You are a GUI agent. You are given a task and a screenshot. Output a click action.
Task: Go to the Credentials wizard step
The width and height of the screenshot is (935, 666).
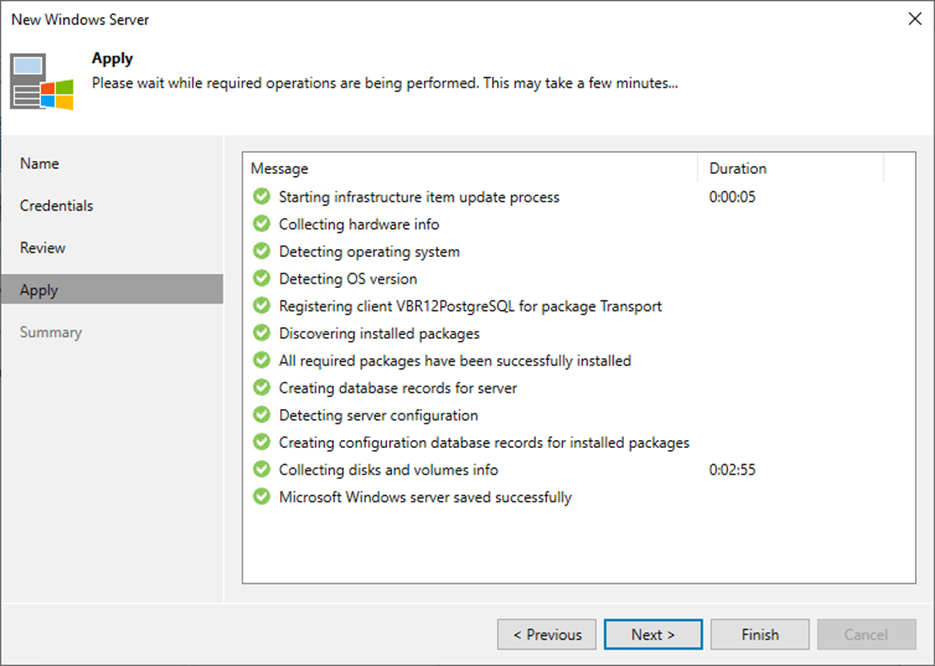57,206
